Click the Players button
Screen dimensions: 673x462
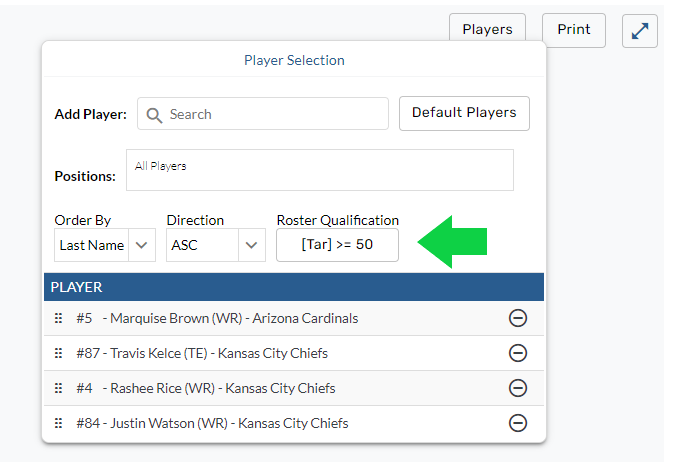point(487,30)
